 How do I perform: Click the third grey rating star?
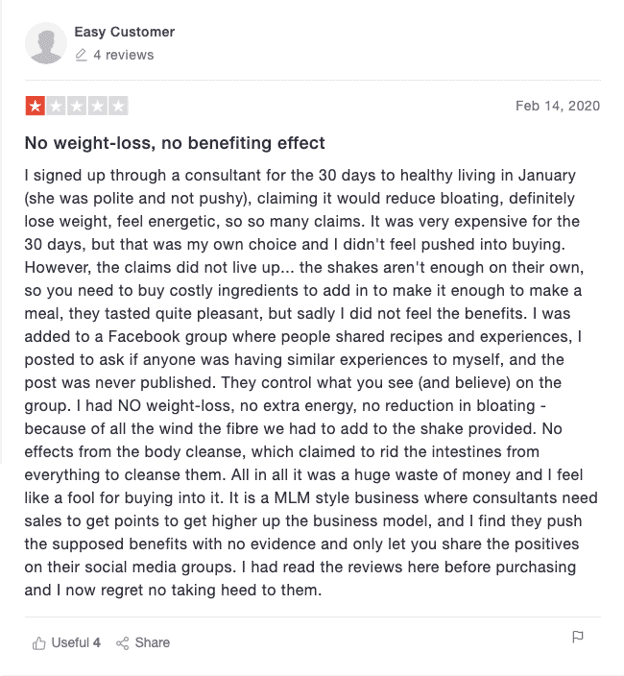click(x=77, y=106)
